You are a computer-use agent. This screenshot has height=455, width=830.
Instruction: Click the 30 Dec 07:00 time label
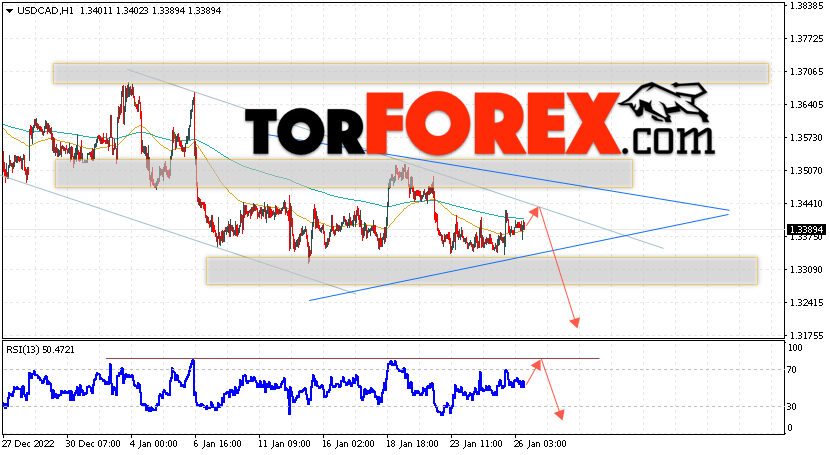(x=93, y=443)
